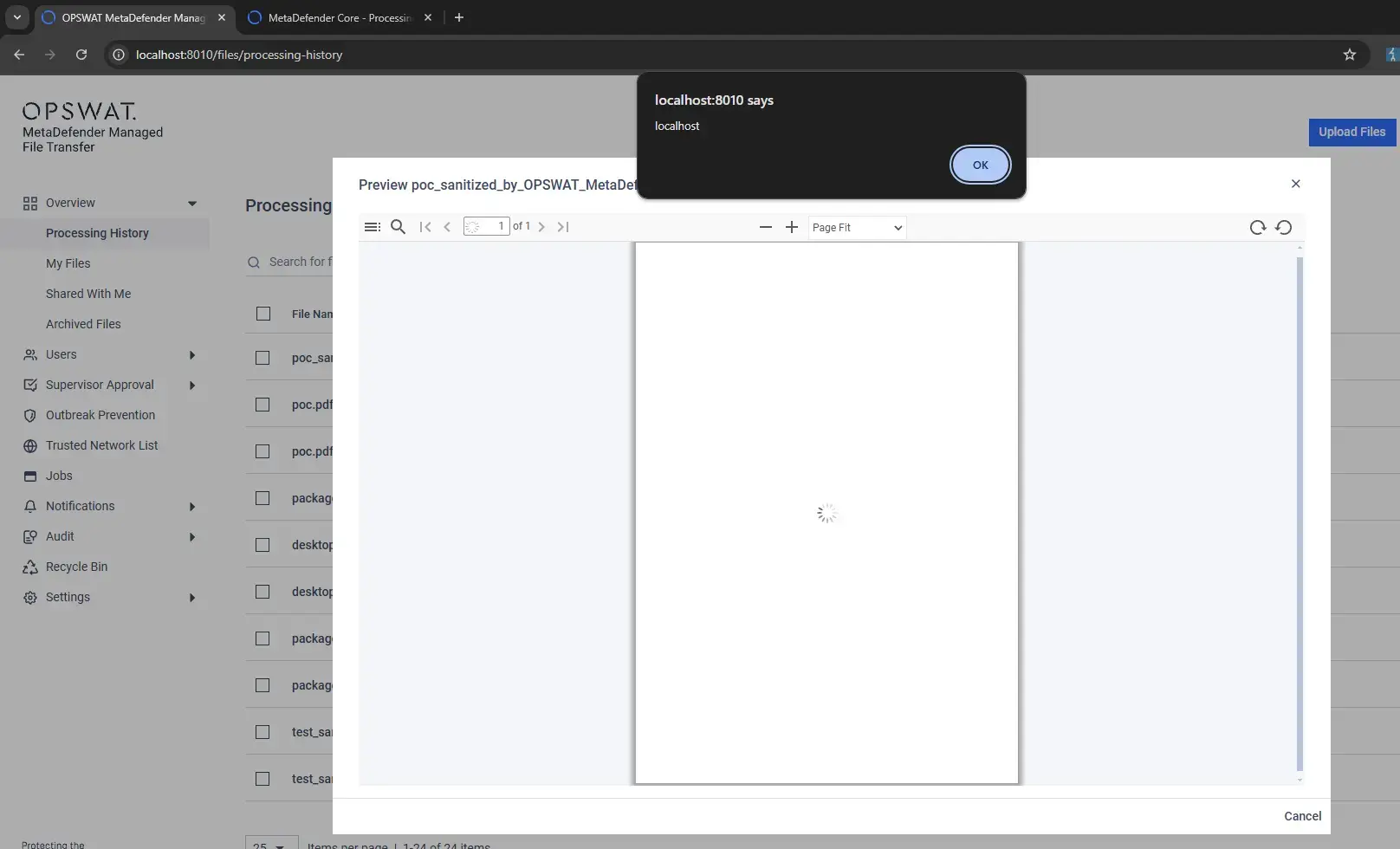1400x849 pixels.
Task: Open Archived Files
Action: click(x=83, y=324)
